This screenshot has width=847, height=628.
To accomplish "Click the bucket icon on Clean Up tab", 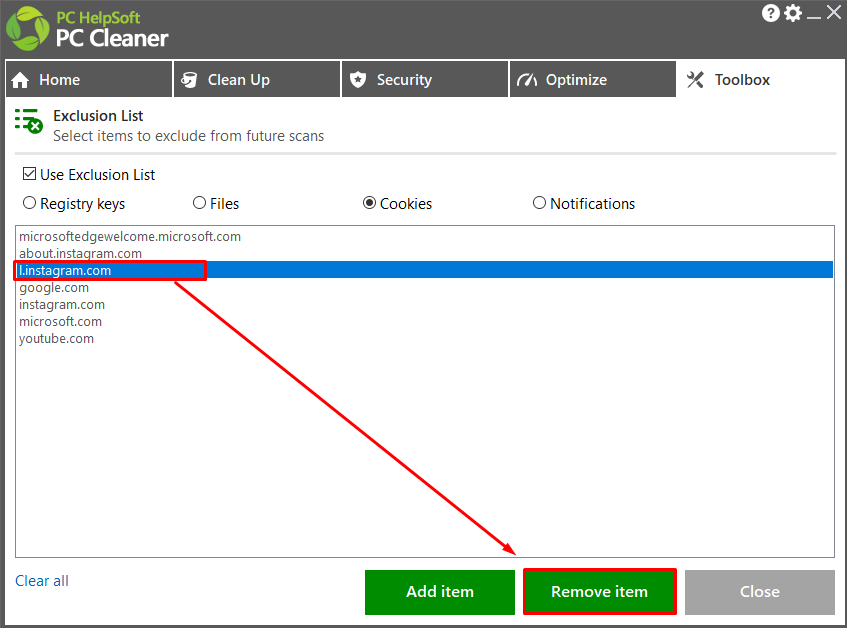I will tap(189, 80).
